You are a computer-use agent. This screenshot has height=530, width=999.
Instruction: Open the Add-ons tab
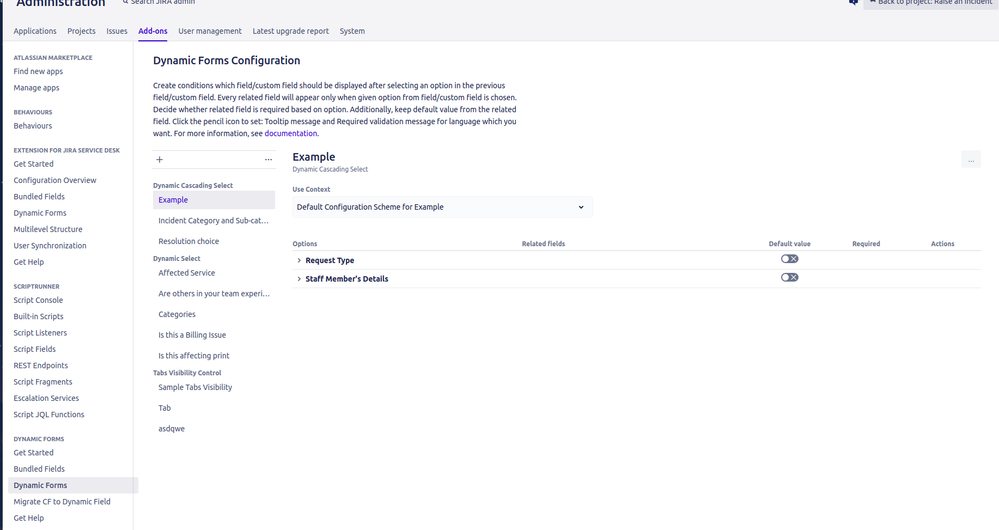(x=153, y=31)
